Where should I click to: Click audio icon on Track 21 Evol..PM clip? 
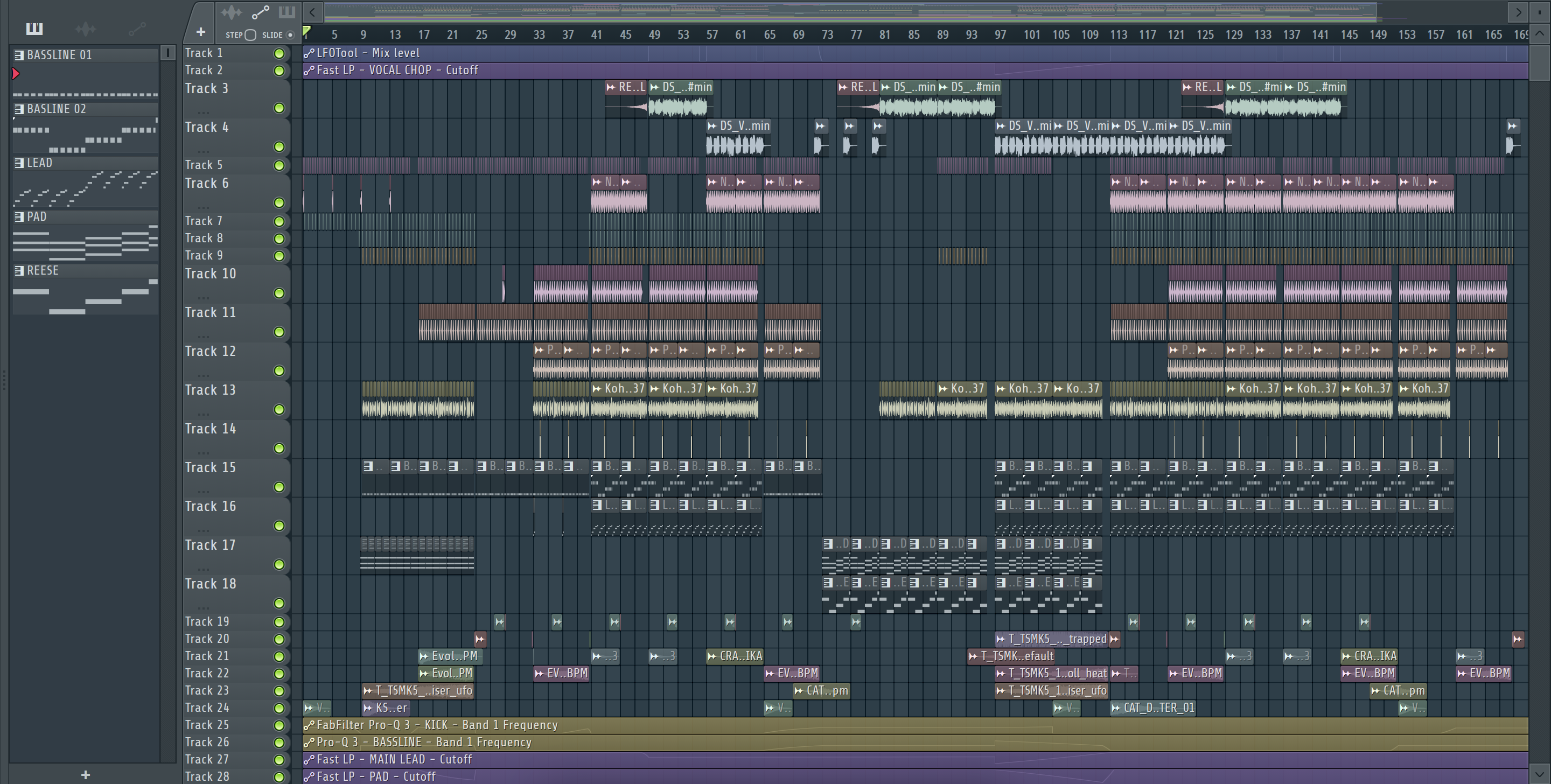pos(424,656)
